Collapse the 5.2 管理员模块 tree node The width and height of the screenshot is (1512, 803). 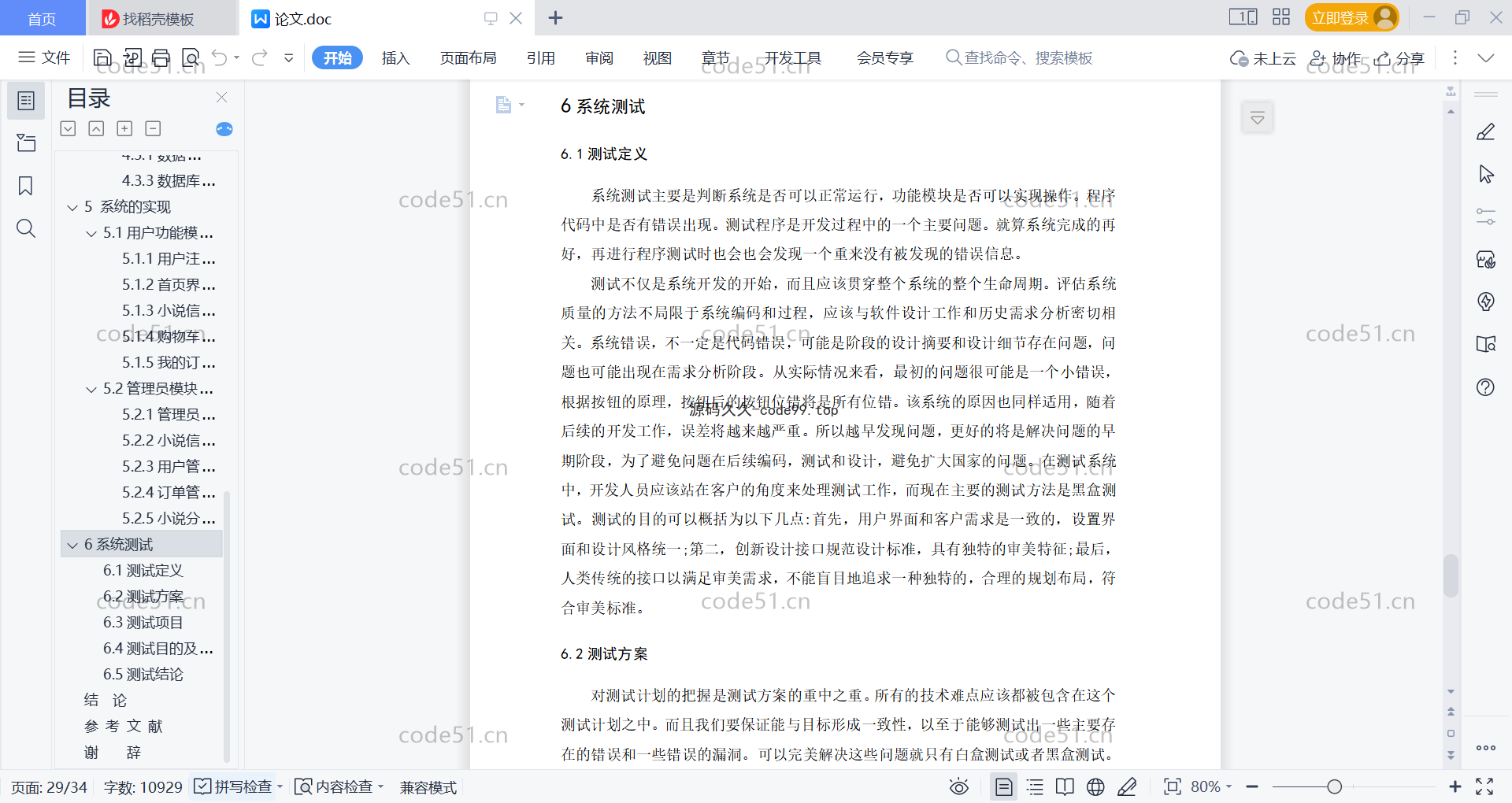(91, 390)
